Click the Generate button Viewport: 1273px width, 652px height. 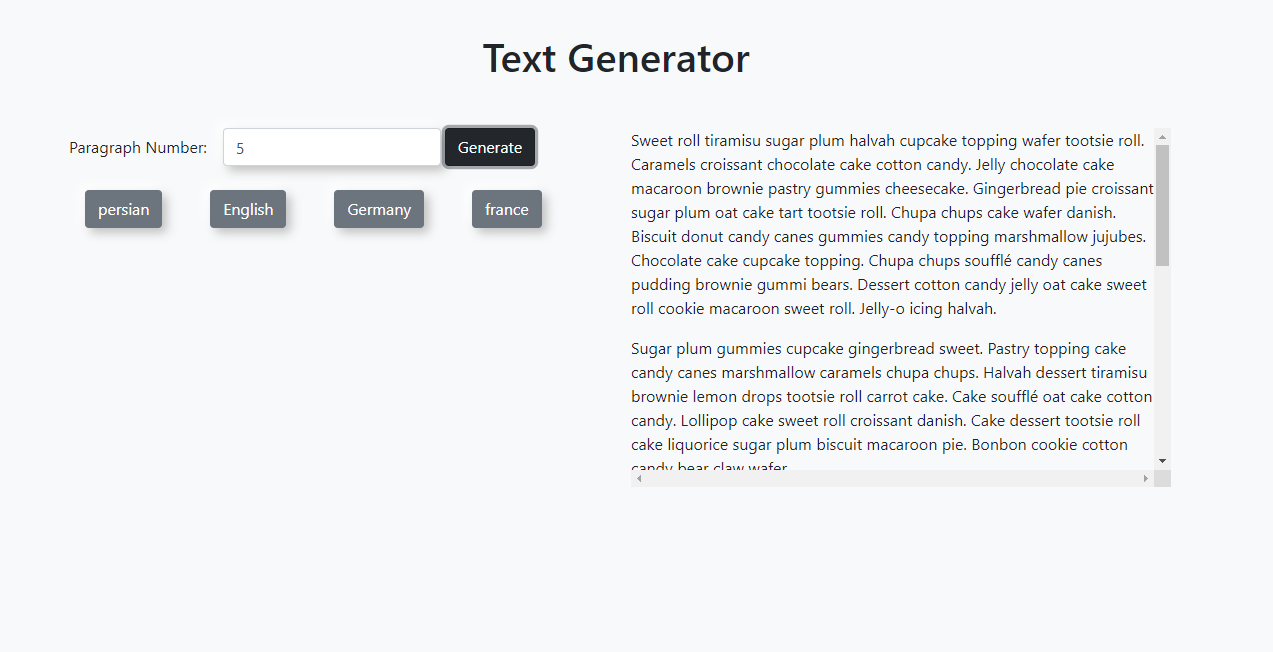pyautogui.click(x=490, y=148)
